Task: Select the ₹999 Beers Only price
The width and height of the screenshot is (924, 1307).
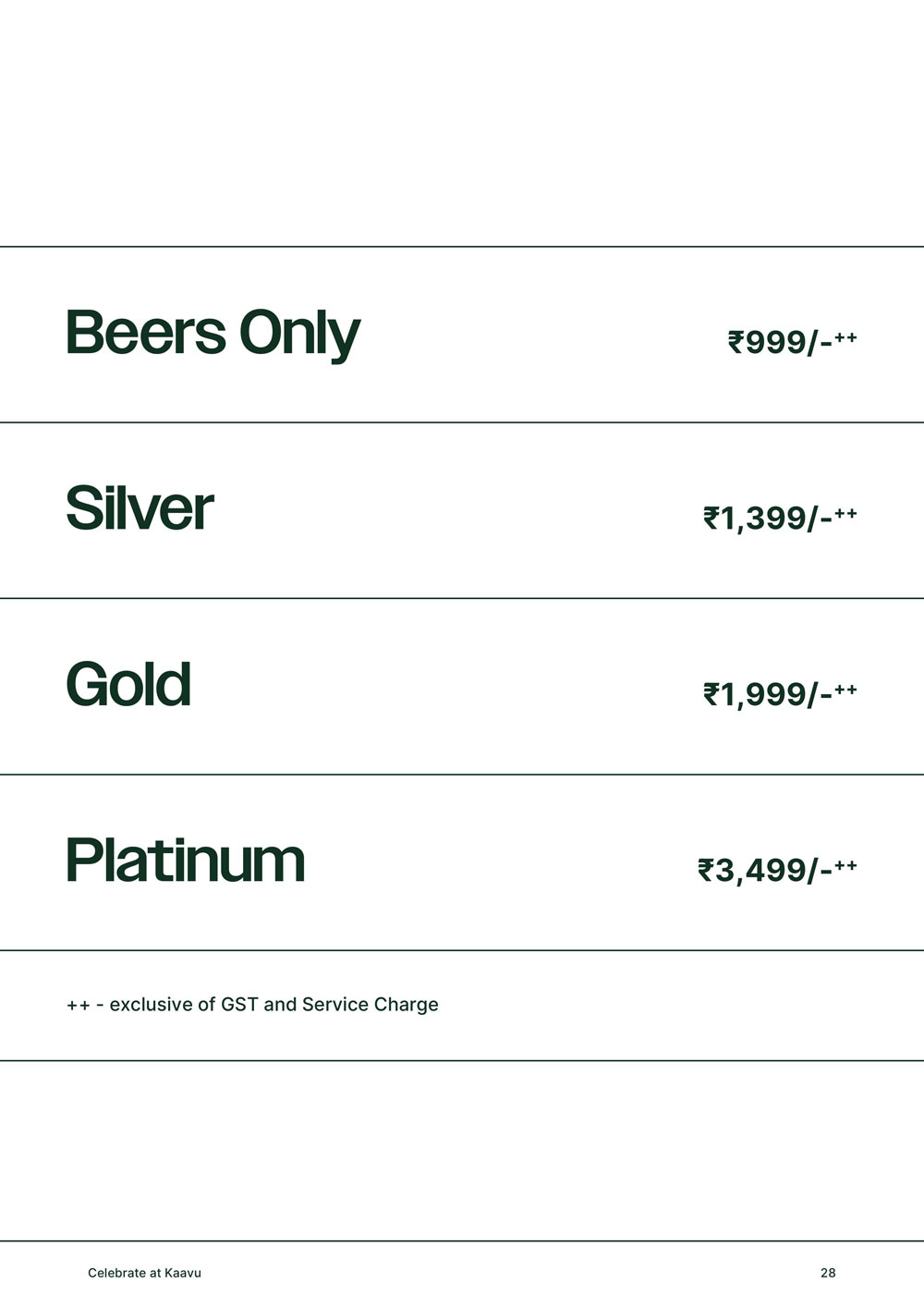Action: [782, 343]
